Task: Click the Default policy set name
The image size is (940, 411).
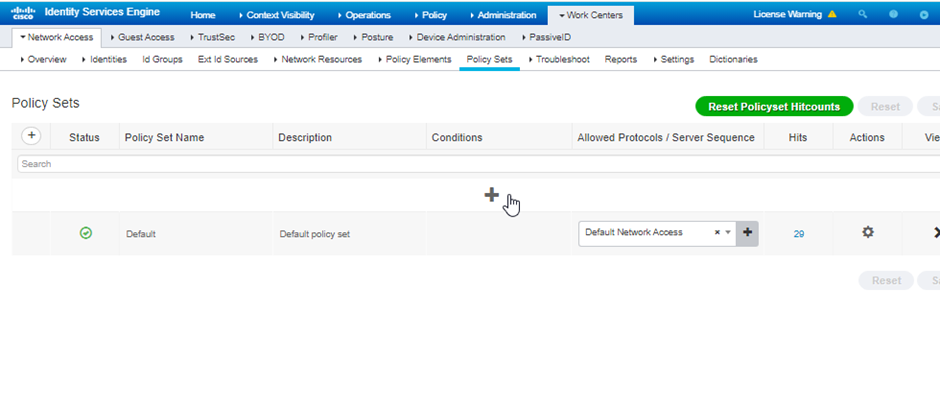Action: tap(140, 234)
